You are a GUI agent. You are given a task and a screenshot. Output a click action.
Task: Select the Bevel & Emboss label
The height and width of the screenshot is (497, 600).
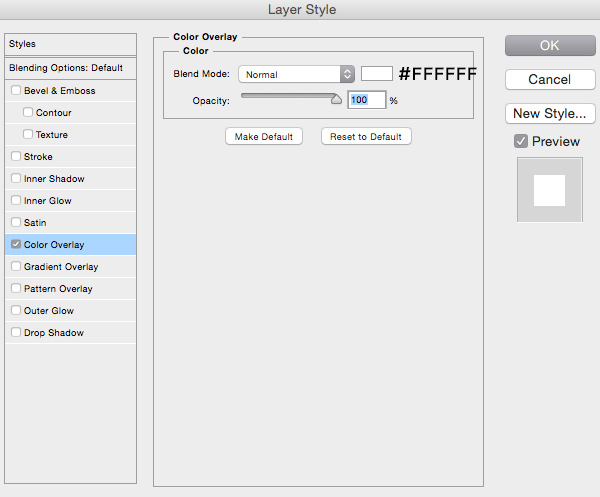(59, 91)
